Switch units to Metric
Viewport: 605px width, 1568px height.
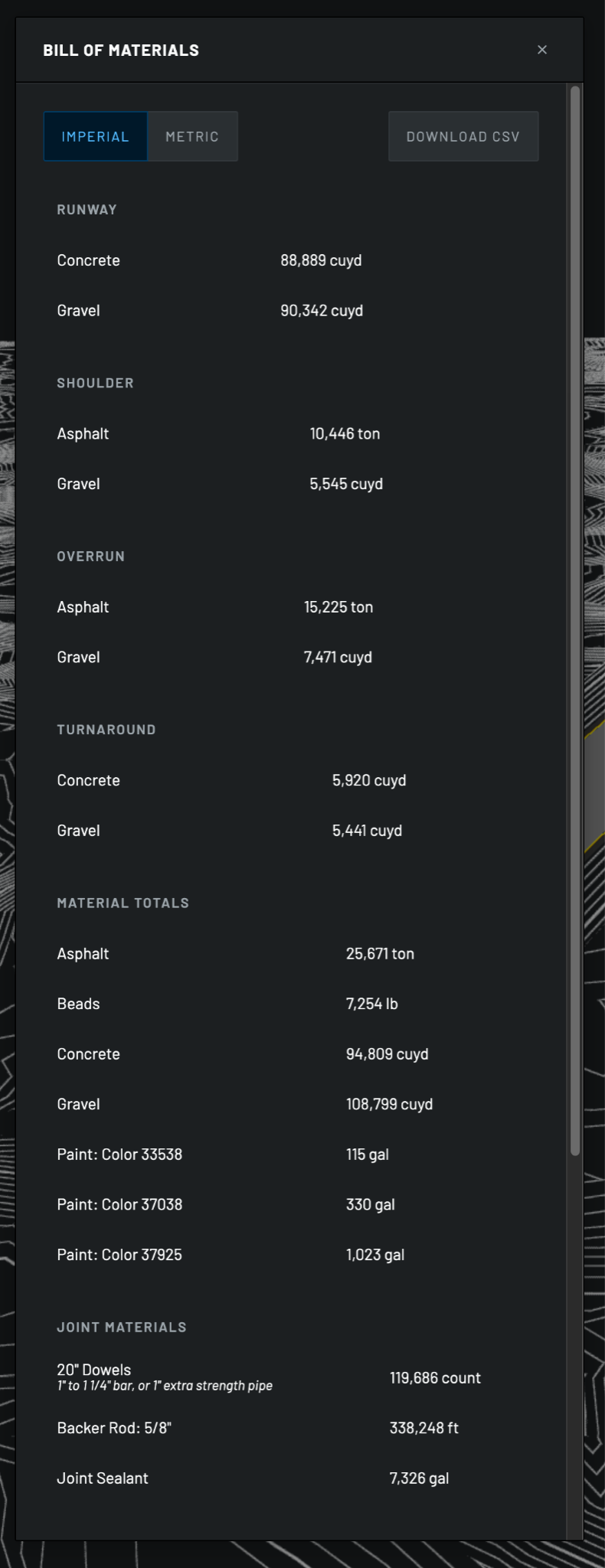[192, 136]
